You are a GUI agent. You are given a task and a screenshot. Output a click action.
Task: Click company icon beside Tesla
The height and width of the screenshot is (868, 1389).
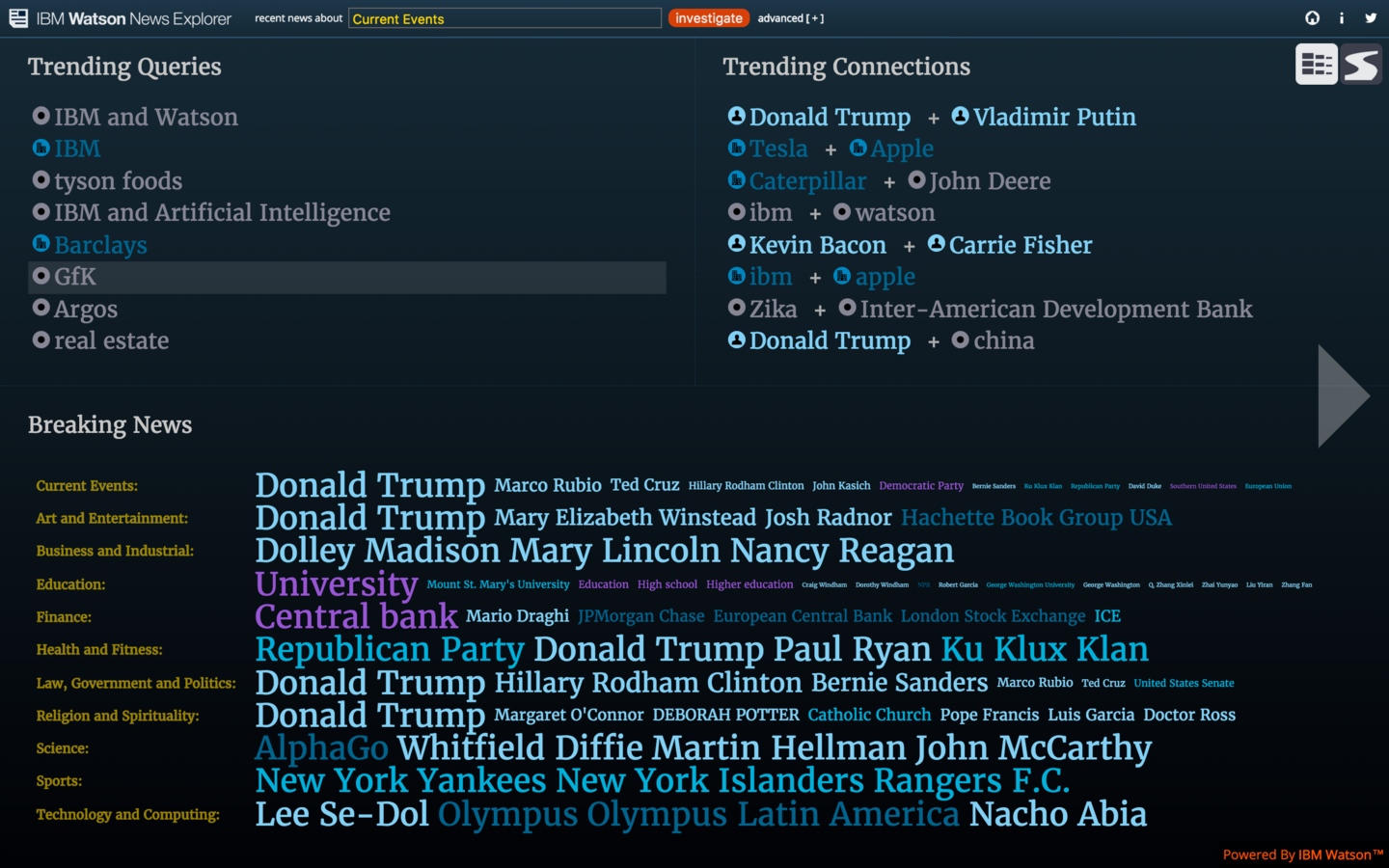tap(737, 148)
